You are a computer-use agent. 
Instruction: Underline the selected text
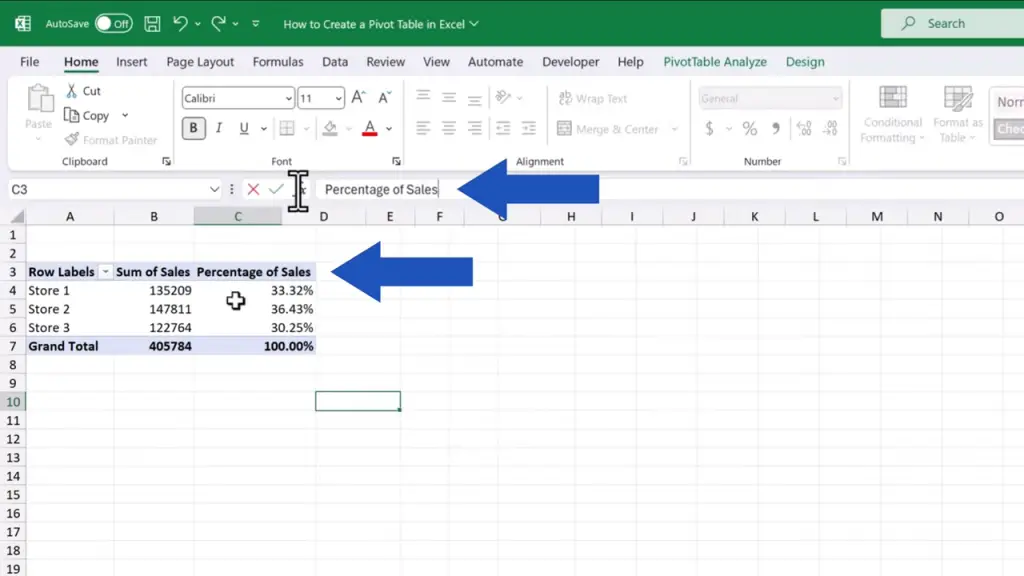coord(244,128)
